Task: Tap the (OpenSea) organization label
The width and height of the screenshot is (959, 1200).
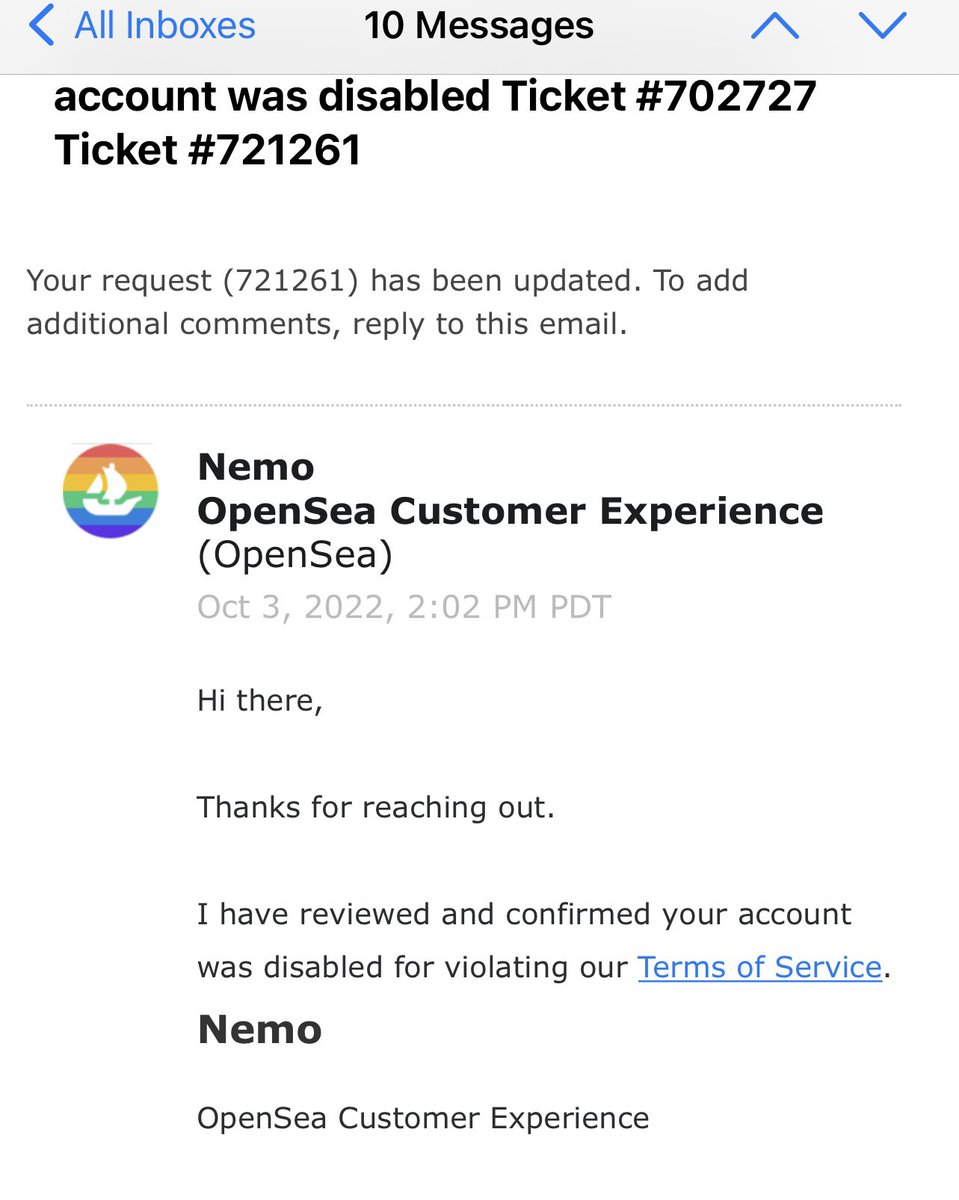Action: [295, 555]
